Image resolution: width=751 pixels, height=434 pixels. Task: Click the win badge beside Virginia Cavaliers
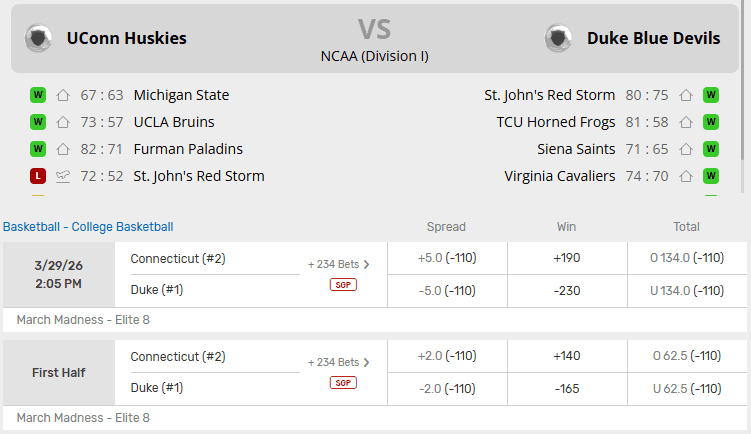pos(711,176)
